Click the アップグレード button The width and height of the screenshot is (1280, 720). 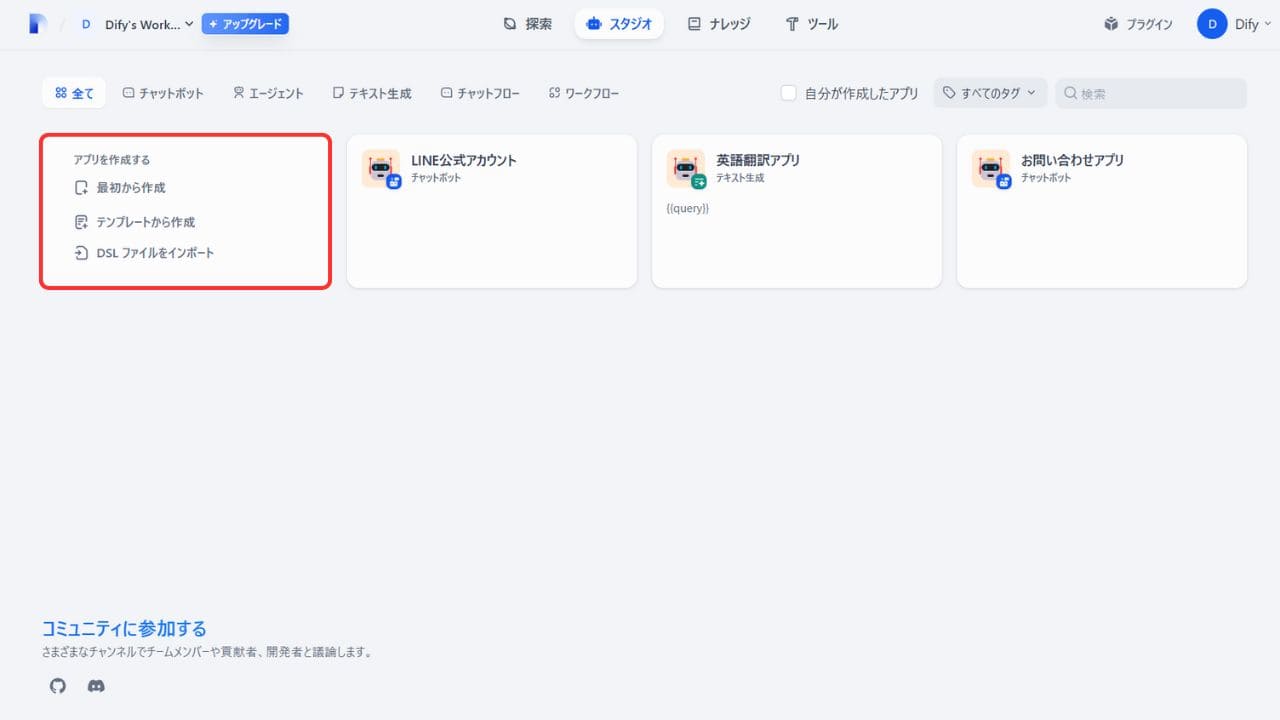[x=245, y=24]
